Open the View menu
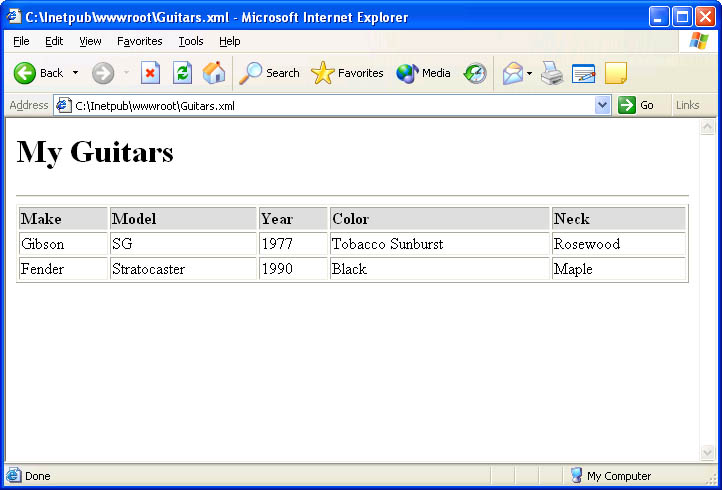Image resolution: width=722 pixels, height=490 pixels. pyautogui.click(x=90, y=41)
